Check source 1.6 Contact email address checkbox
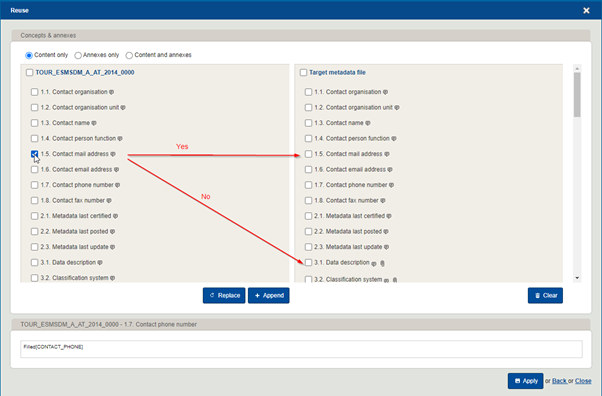The width and height of the screenshot is (602, 396). pos(35,170)
